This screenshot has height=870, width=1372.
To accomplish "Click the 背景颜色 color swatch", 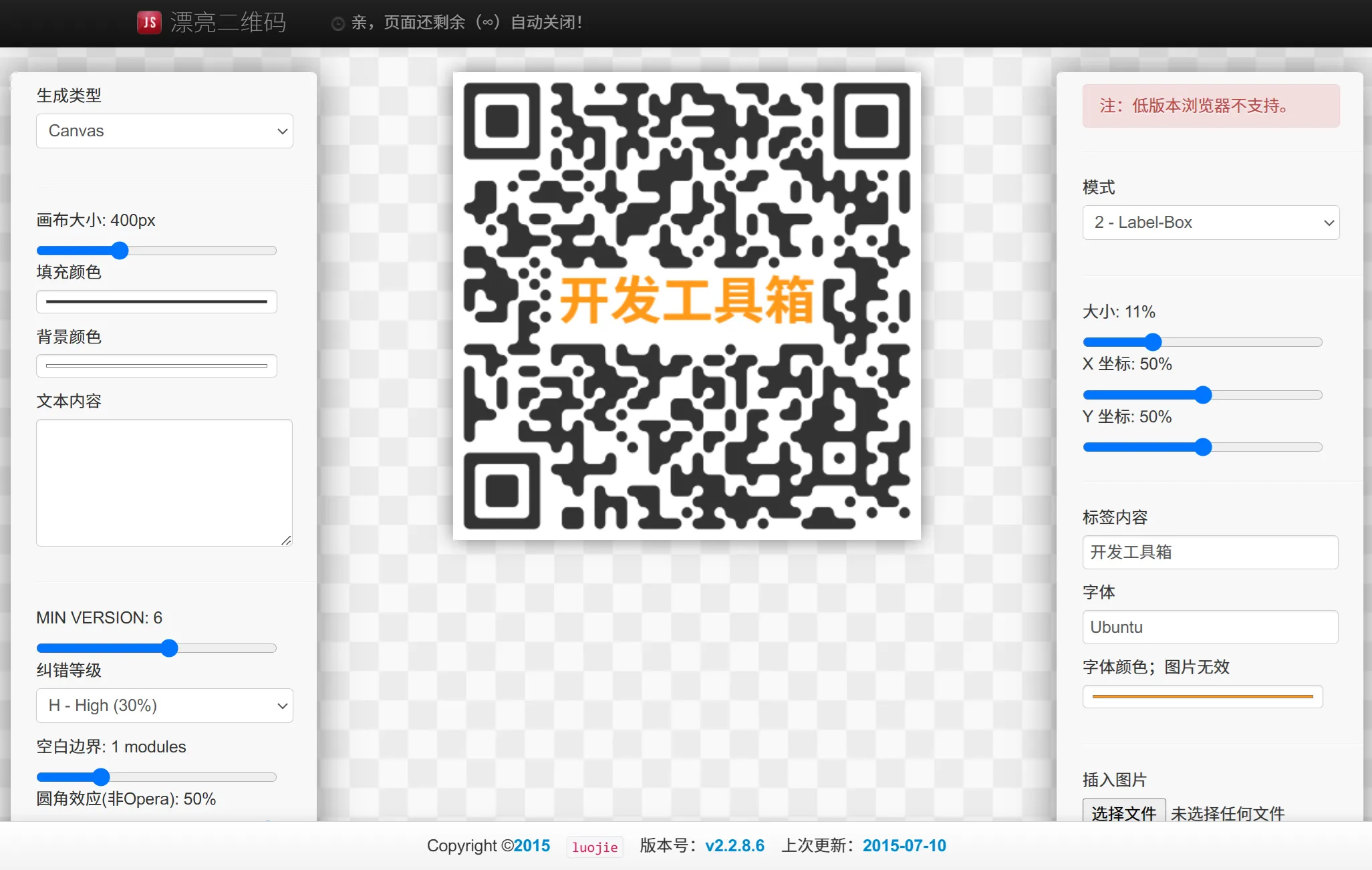I will point(156,366).
